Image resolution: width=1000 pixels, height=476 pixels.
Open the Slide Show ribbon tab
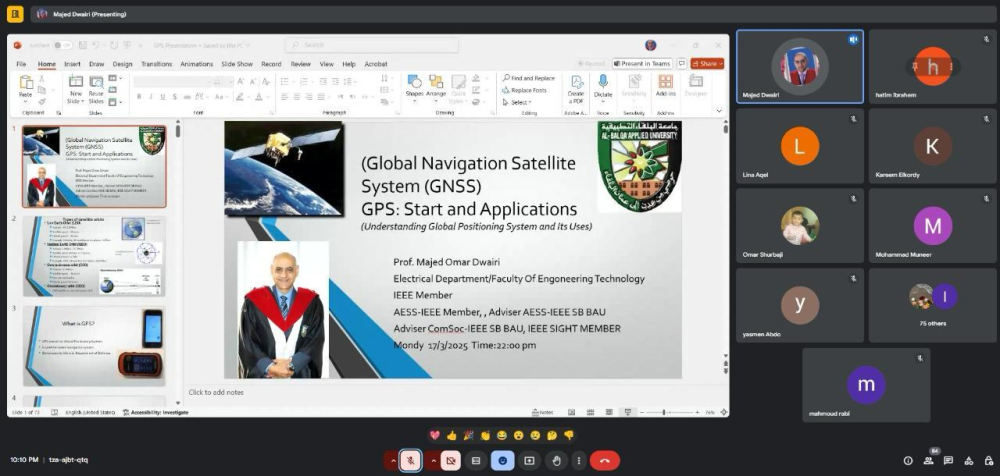[x=237, y=64]
